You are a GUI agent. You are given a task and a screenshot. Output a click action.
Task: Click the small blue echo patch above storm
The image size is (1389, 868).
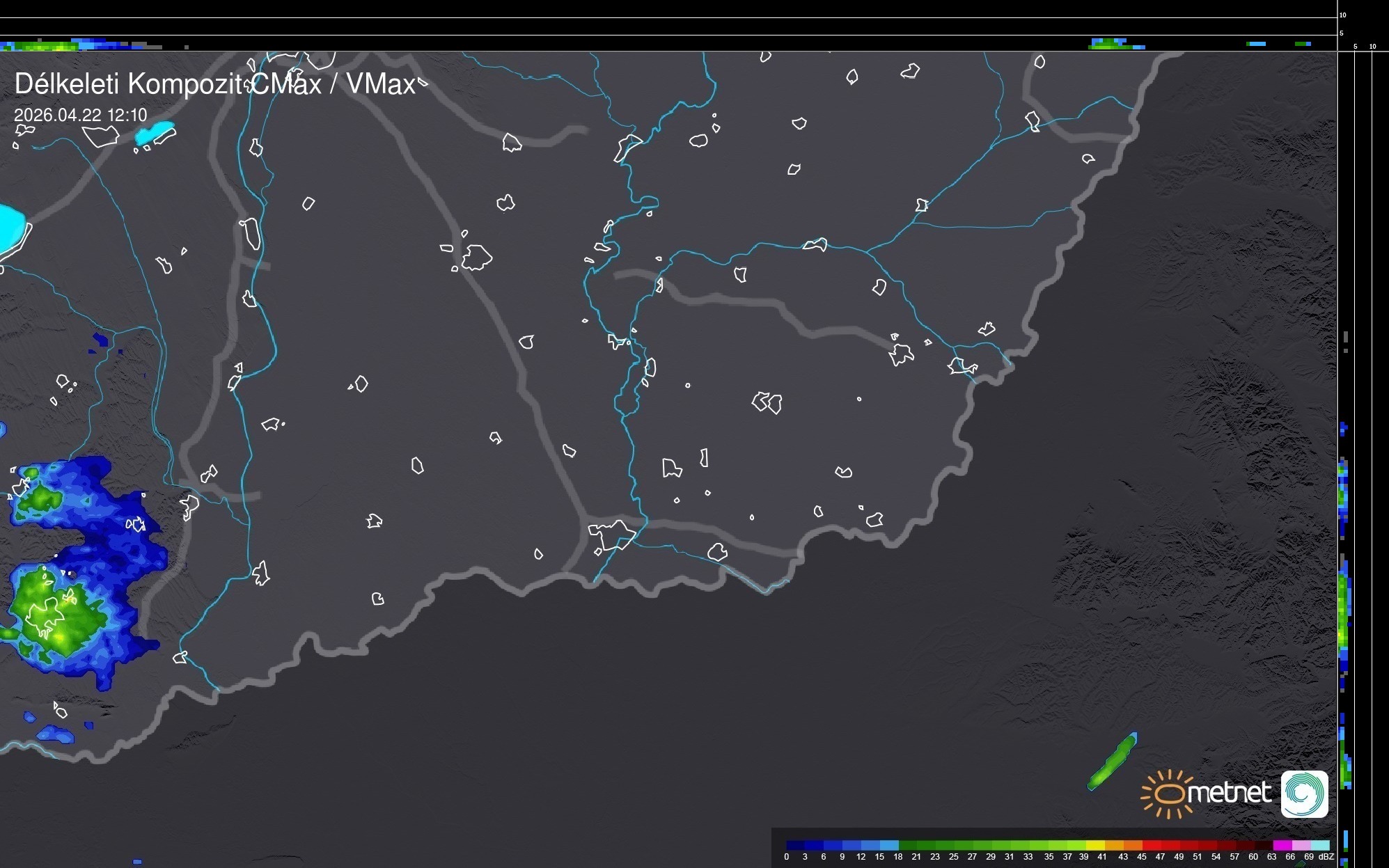point(101,340)
